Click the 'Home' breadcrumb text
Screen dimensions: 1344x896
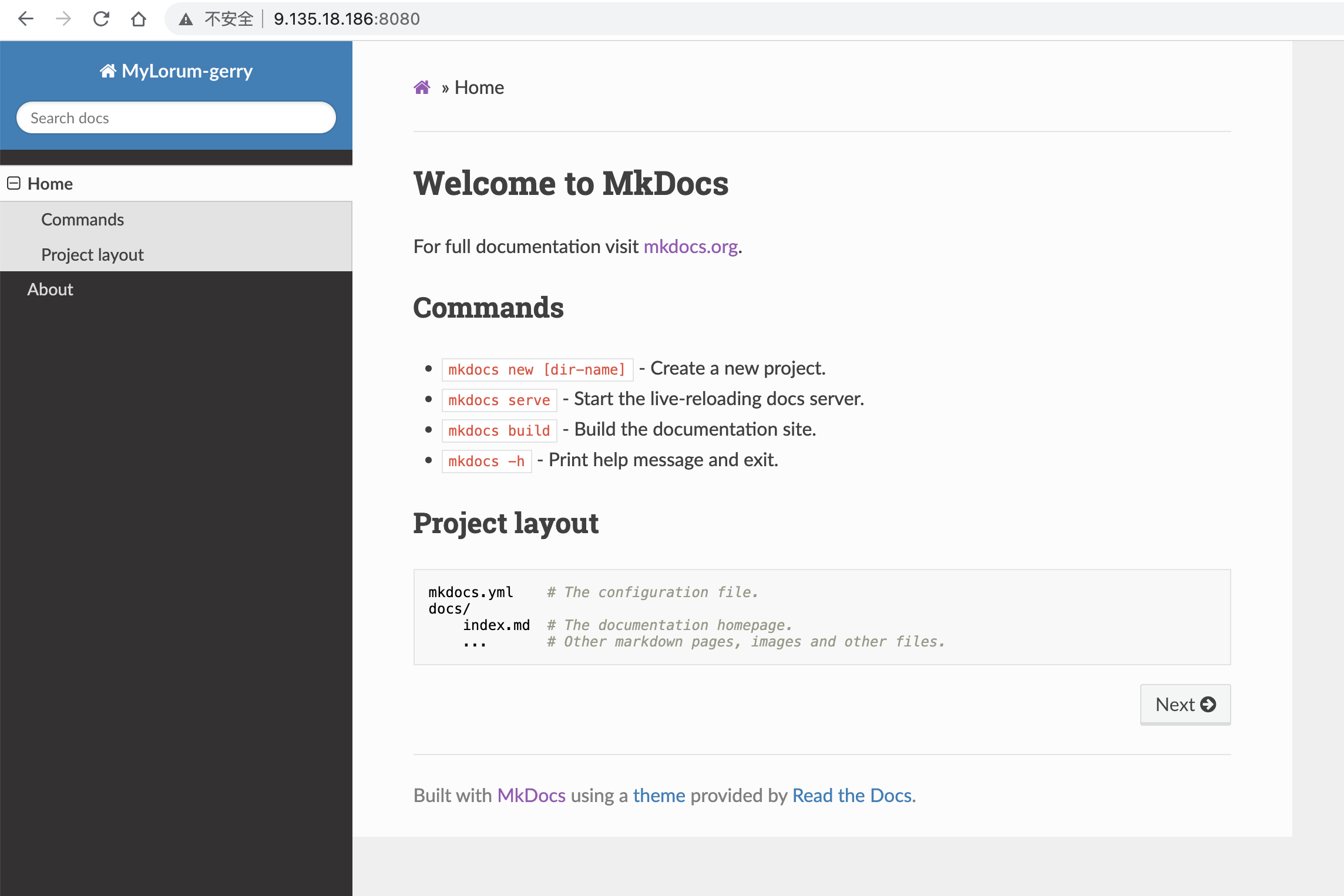pos(479,87)
